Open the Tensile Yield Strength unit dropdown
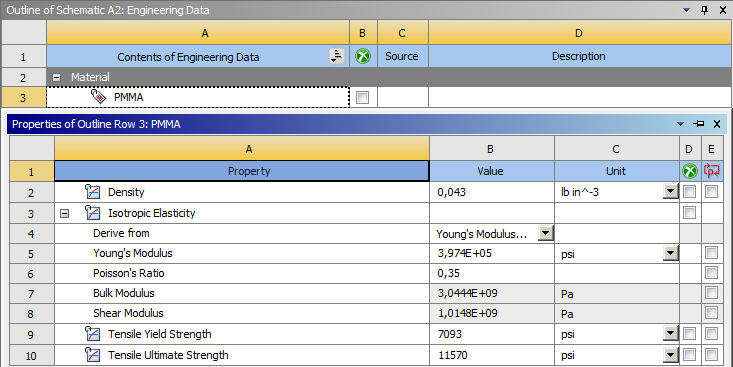Image resolution: width=733 pixels, height=367 pixels. pos(670,334)
